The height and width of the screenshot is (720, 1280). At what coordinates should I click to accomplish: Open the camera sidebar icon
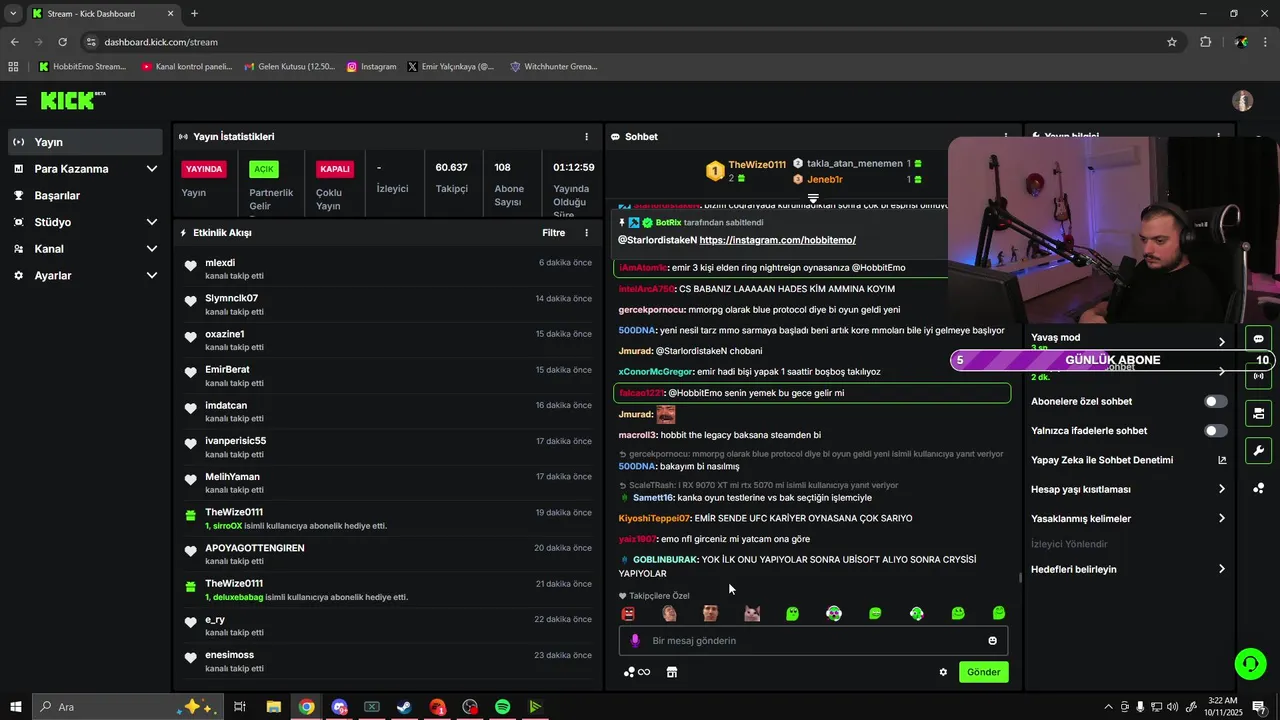(1258, 413)
